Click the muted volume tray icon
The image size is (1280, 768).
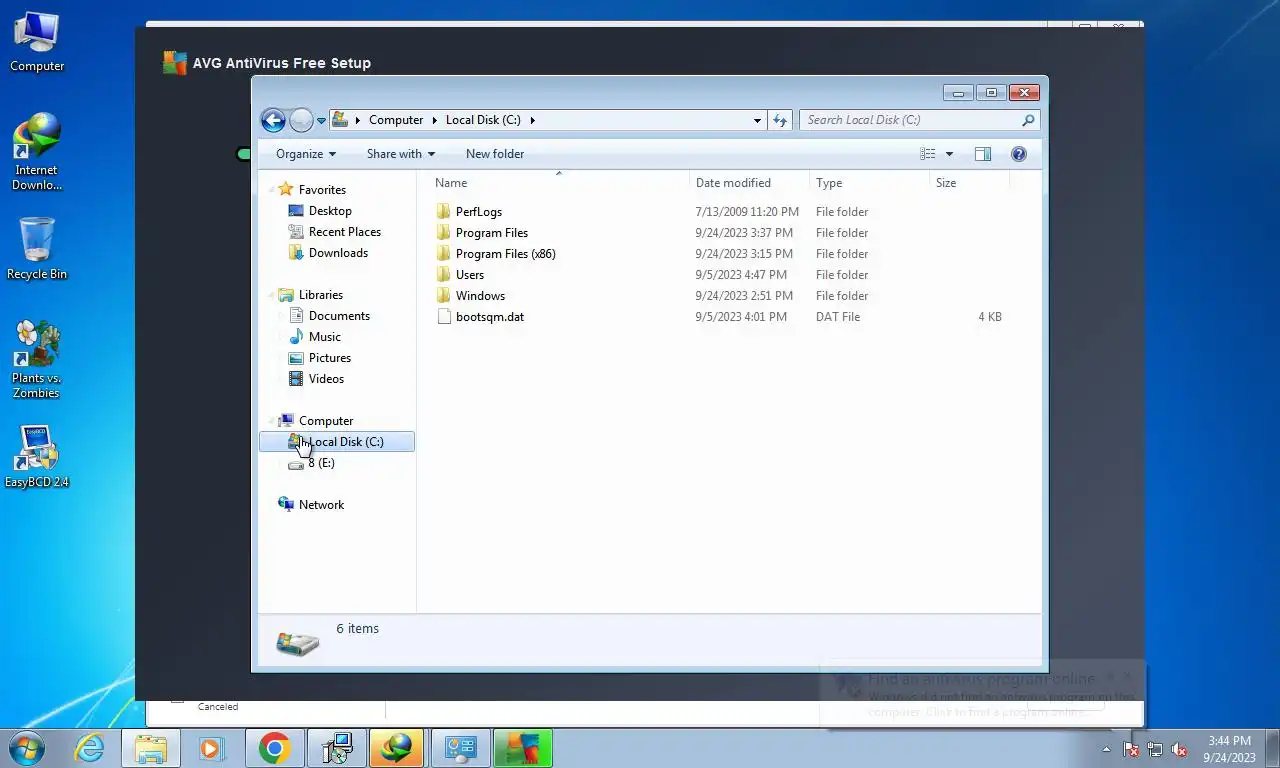point(1179,749)
